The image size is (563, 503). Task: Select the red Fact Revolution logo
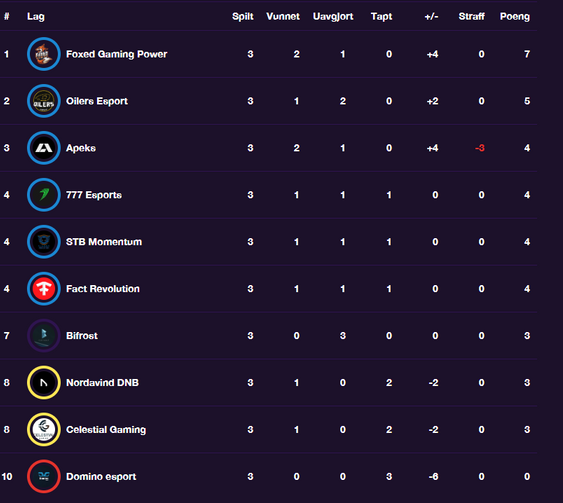pos(44,289)
